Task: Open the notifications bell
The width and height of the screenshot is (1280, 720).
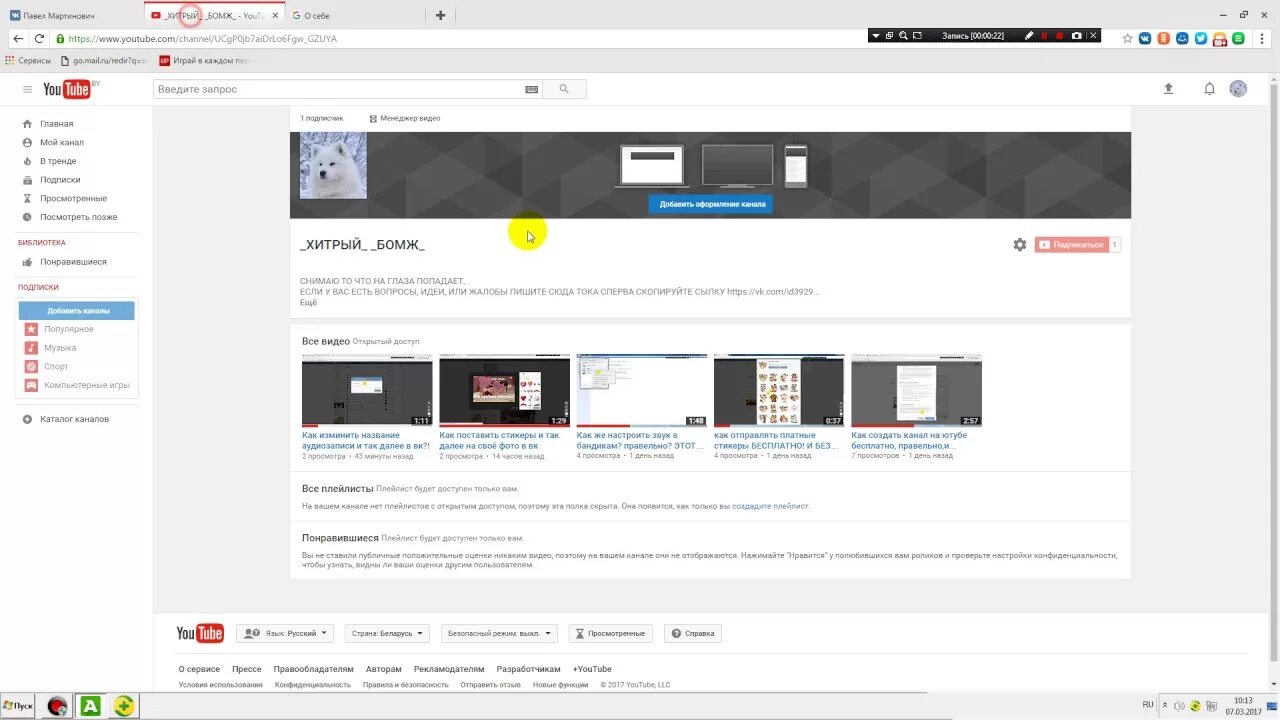Action: click(1209, 89)
